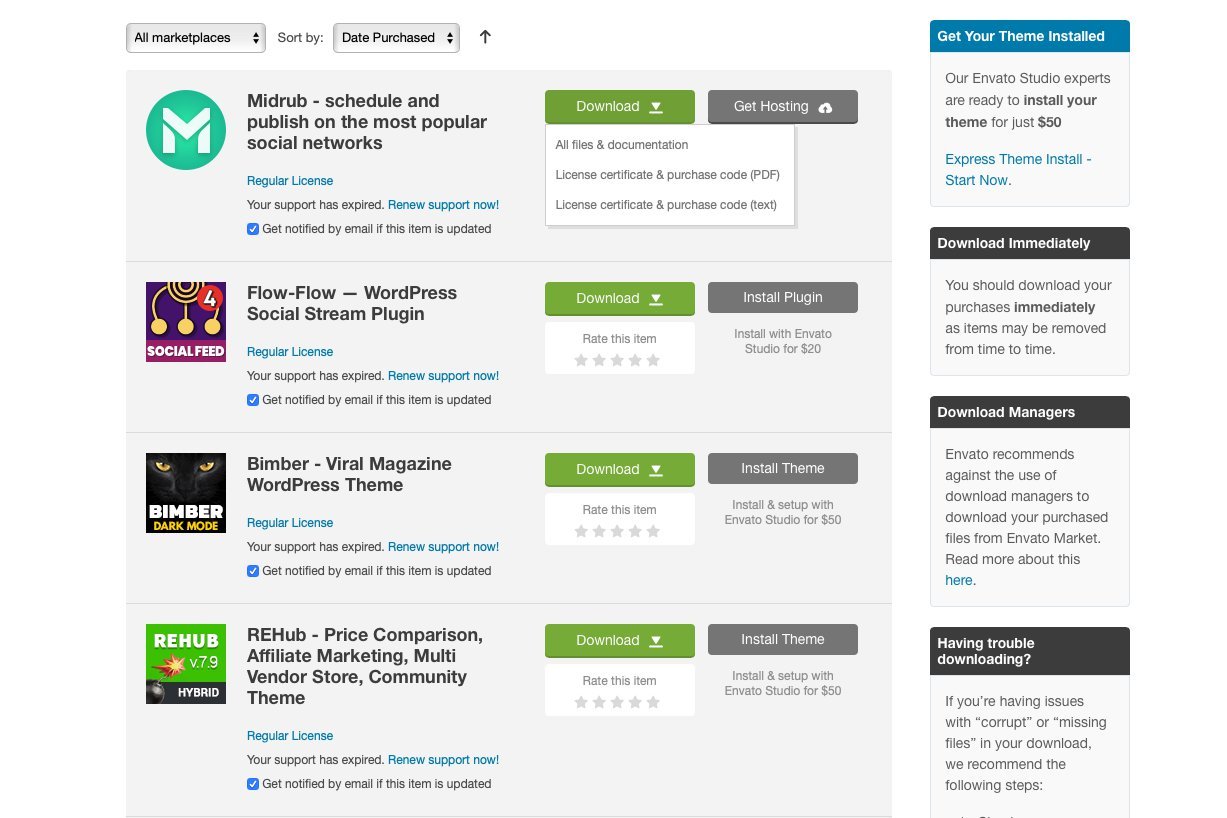Open REHub Price Comparison theme title
This screenshot has height=818, width=1227.
point(365,666)
